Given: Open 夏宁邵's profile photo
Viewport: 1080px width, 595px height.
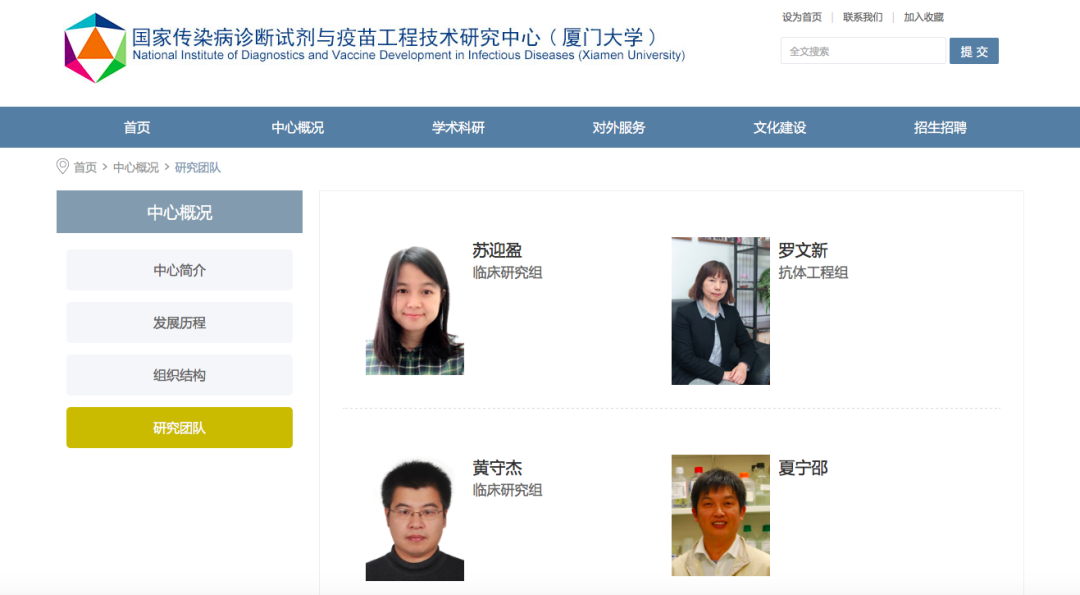Looking at the screenshot, I should tap(720, 515).
